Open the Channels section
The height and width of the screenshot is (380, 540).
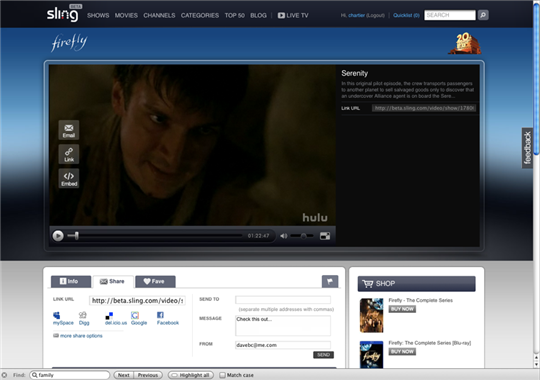(x=159, y=16)
